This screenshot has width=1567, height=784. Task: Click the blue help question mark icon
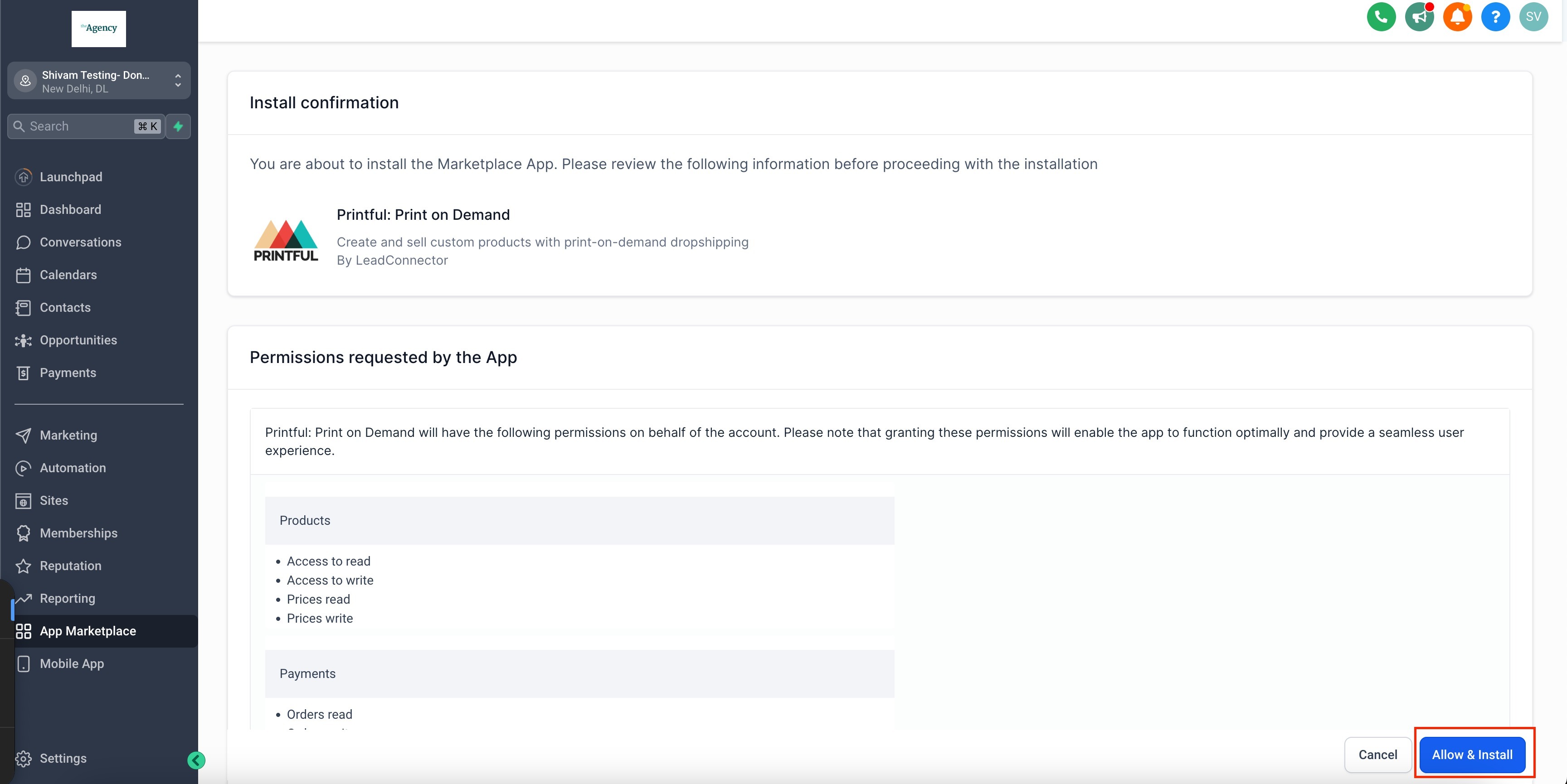[1495, 16]
